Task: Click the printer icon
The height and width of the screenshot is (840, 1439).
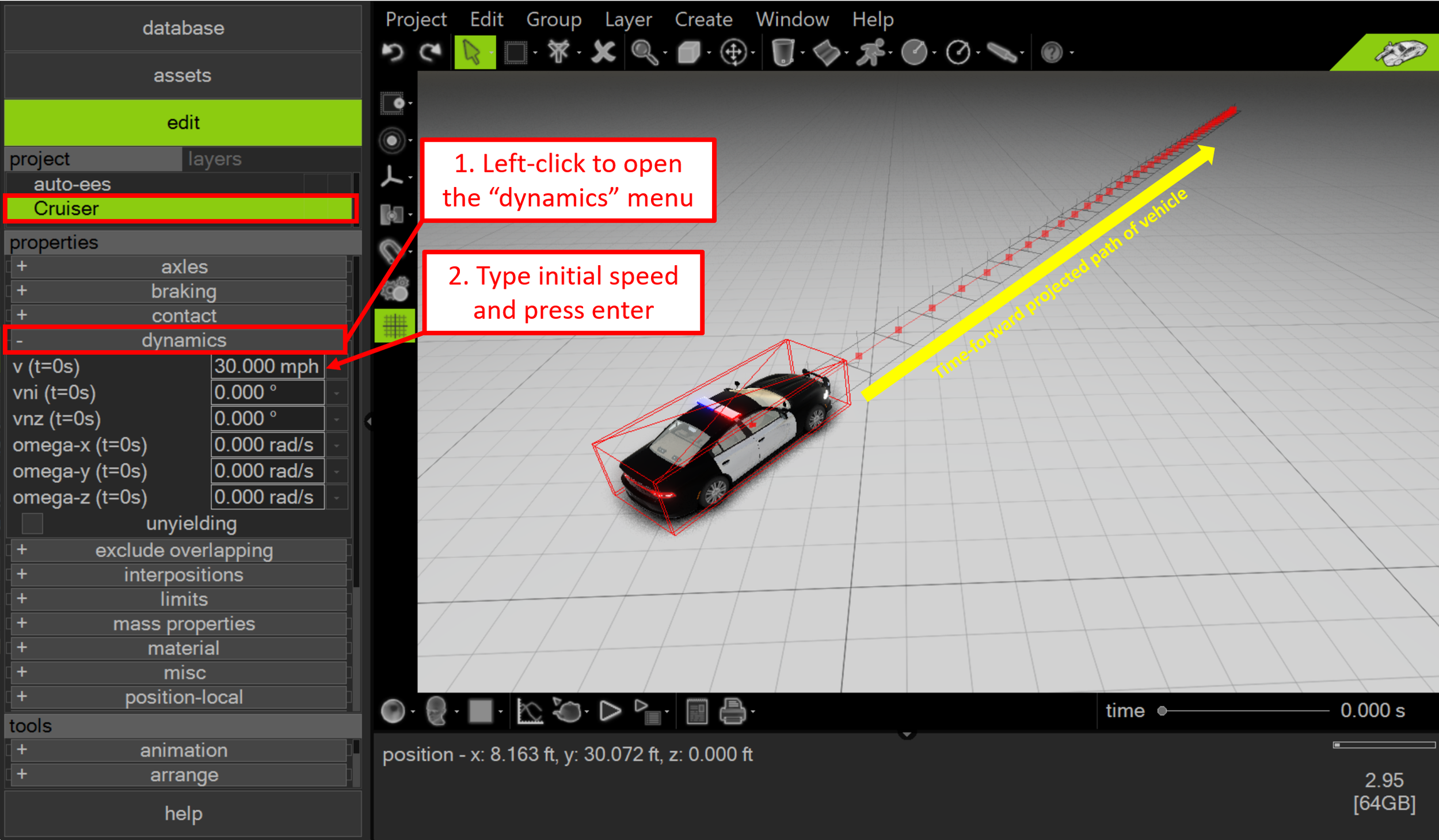Action: point(732,712)
